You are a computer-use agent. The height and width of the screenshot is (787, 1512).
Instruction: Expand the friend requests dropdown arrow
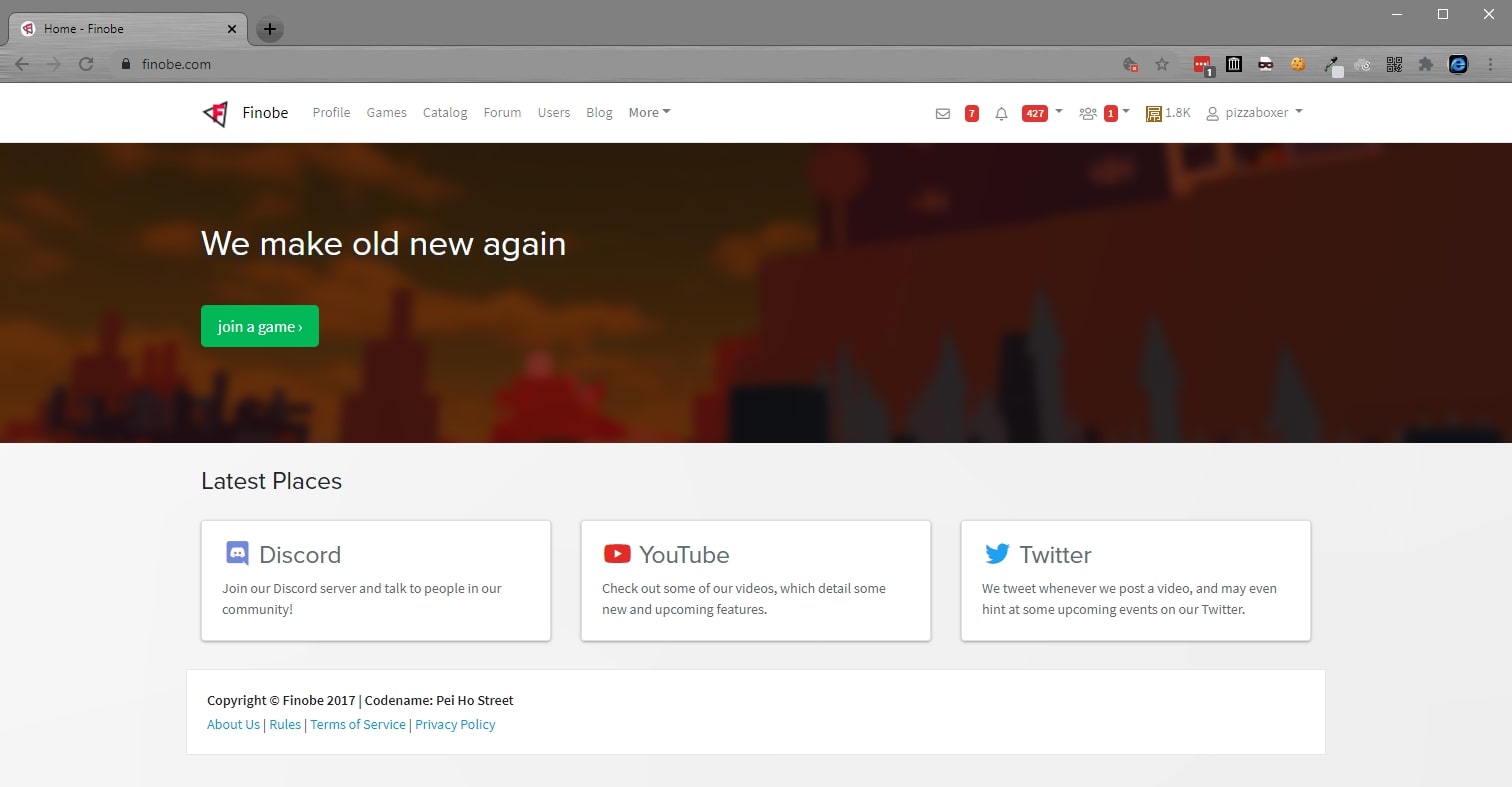[1126, 111]
